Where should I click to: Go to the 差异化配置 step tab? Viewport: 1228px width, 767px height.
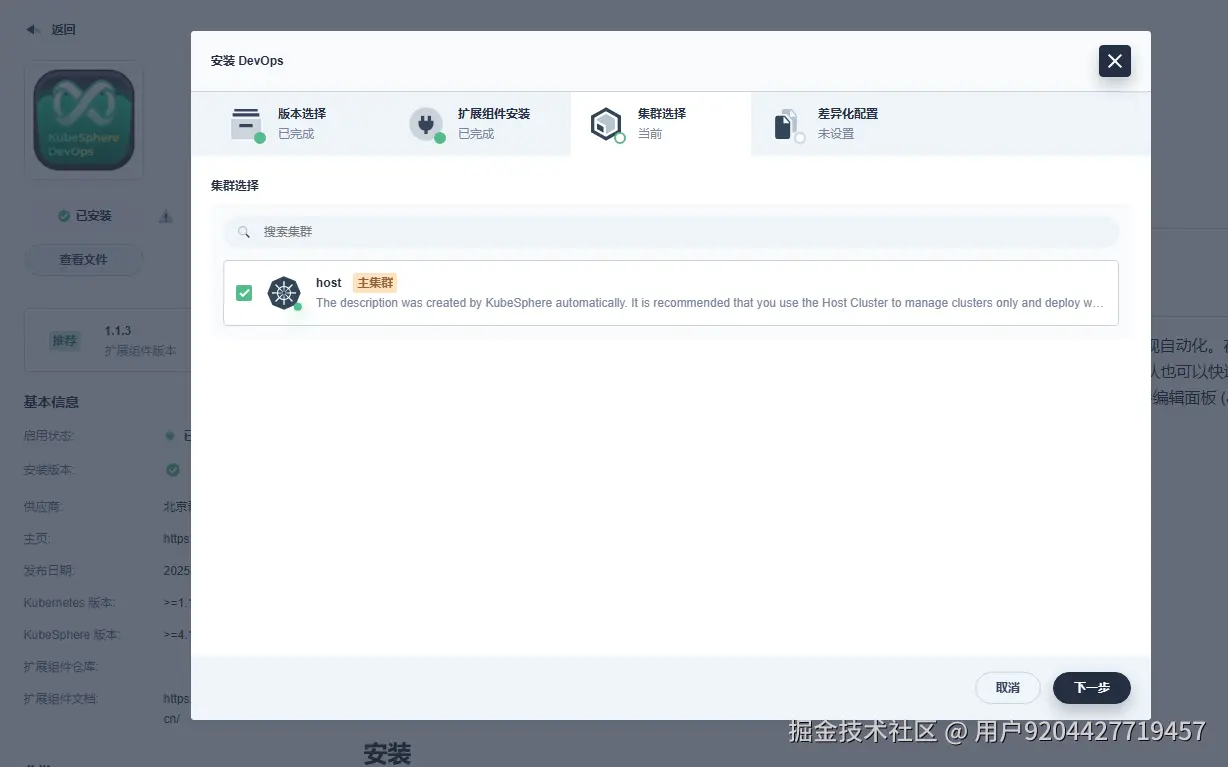841,124
